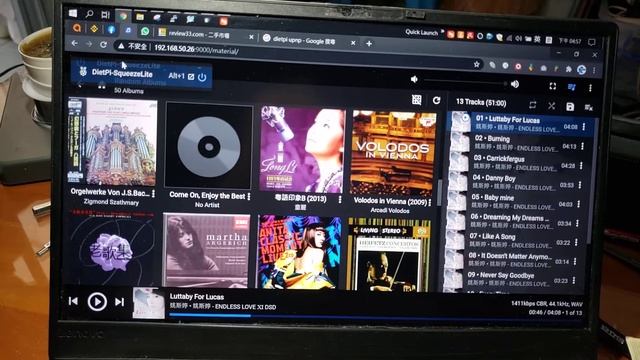This screenshot has height=360, width=640.
Task: Select track 05 Baby mine in the queue
Action: 515,201
